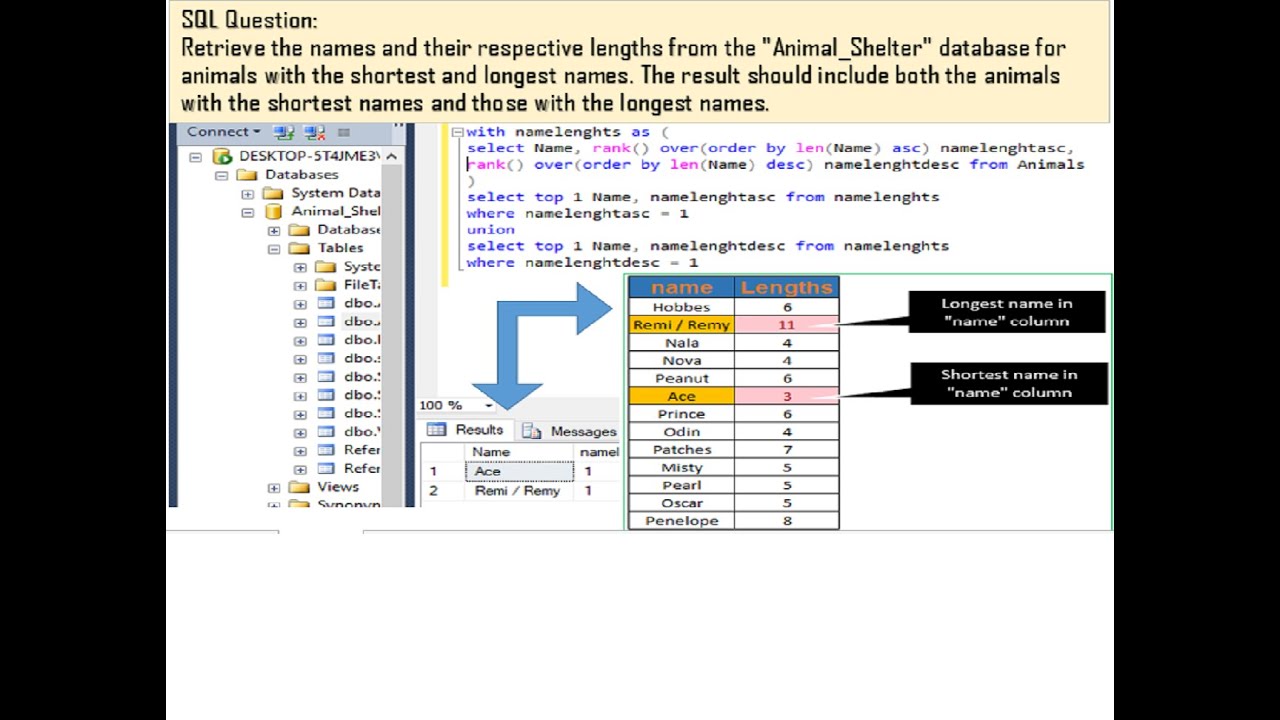Collapse the Databases folder
Viewport: 1280px width, 720px height.
click(x=221, y=175)
